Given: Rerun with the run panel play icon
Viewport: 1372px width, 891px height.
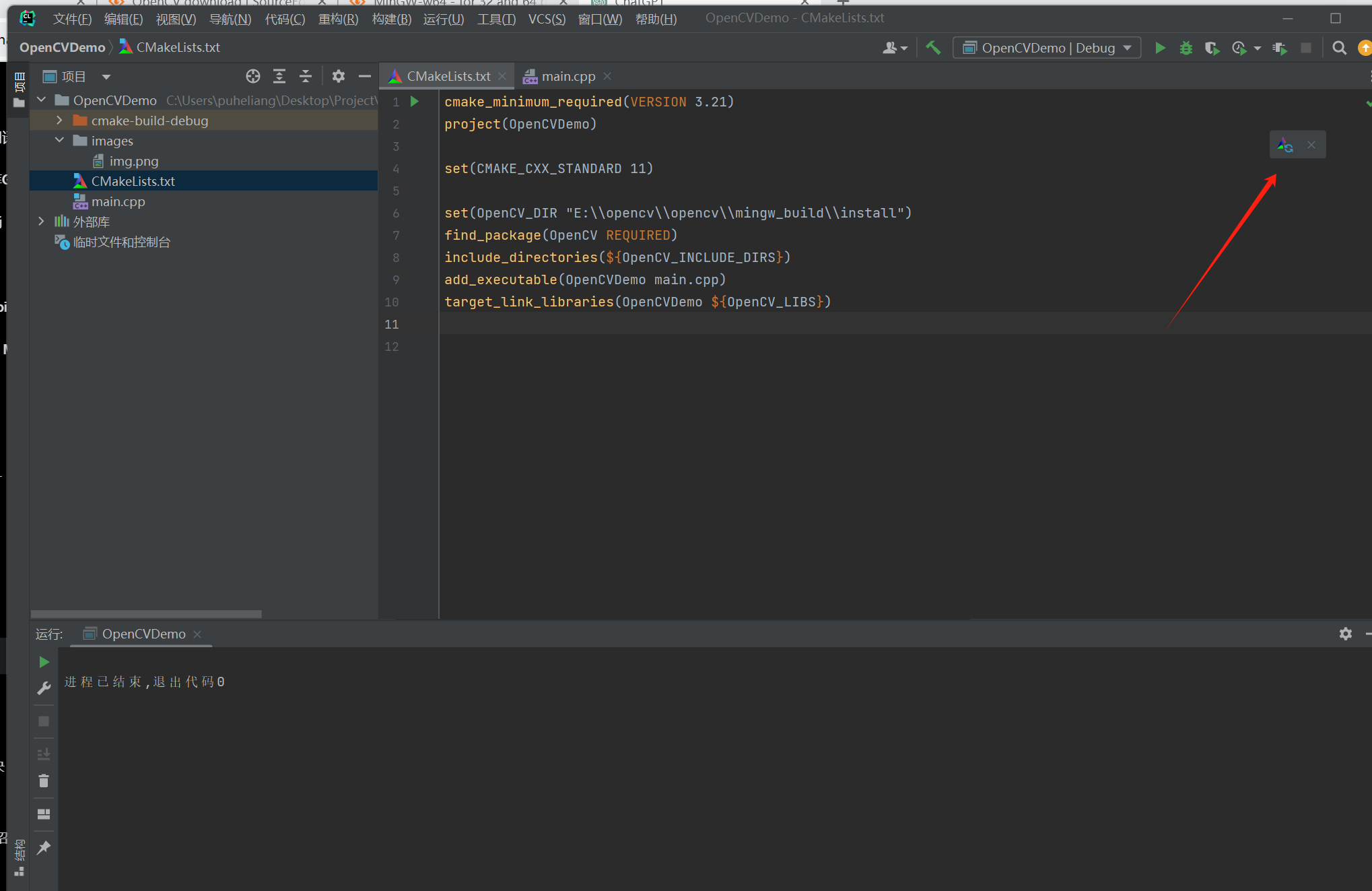Looking at the screenshot, I should click(44, 662).
